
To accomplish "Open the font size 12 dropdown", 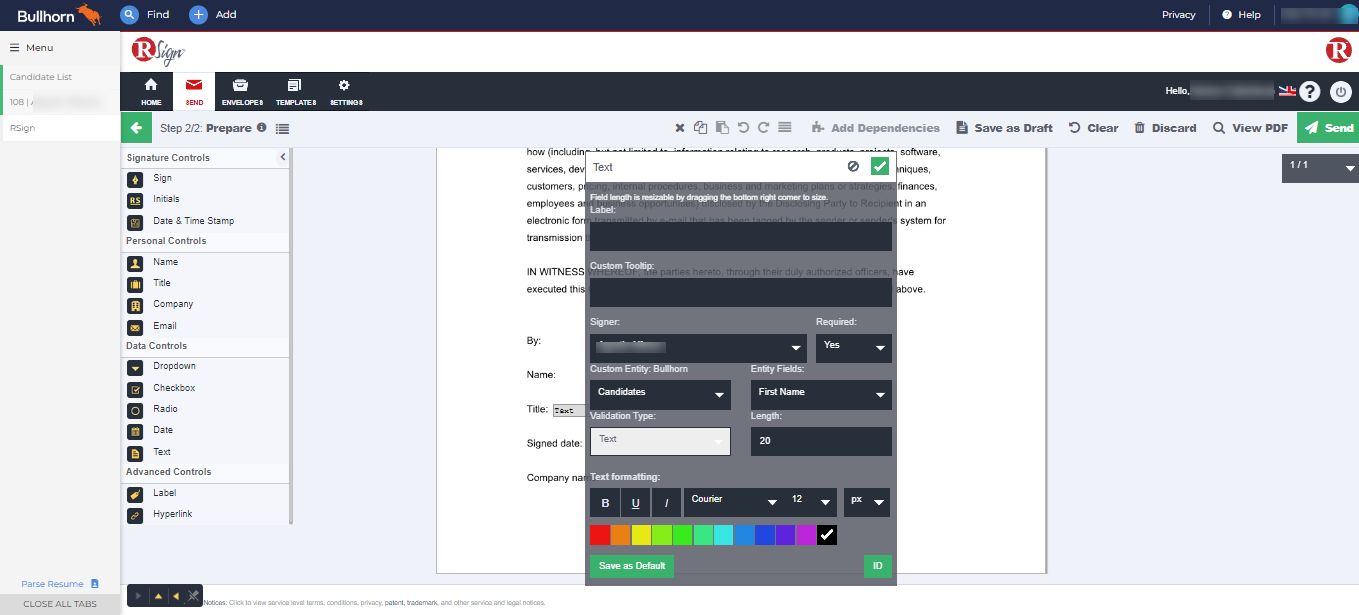I will coord(811,502).
